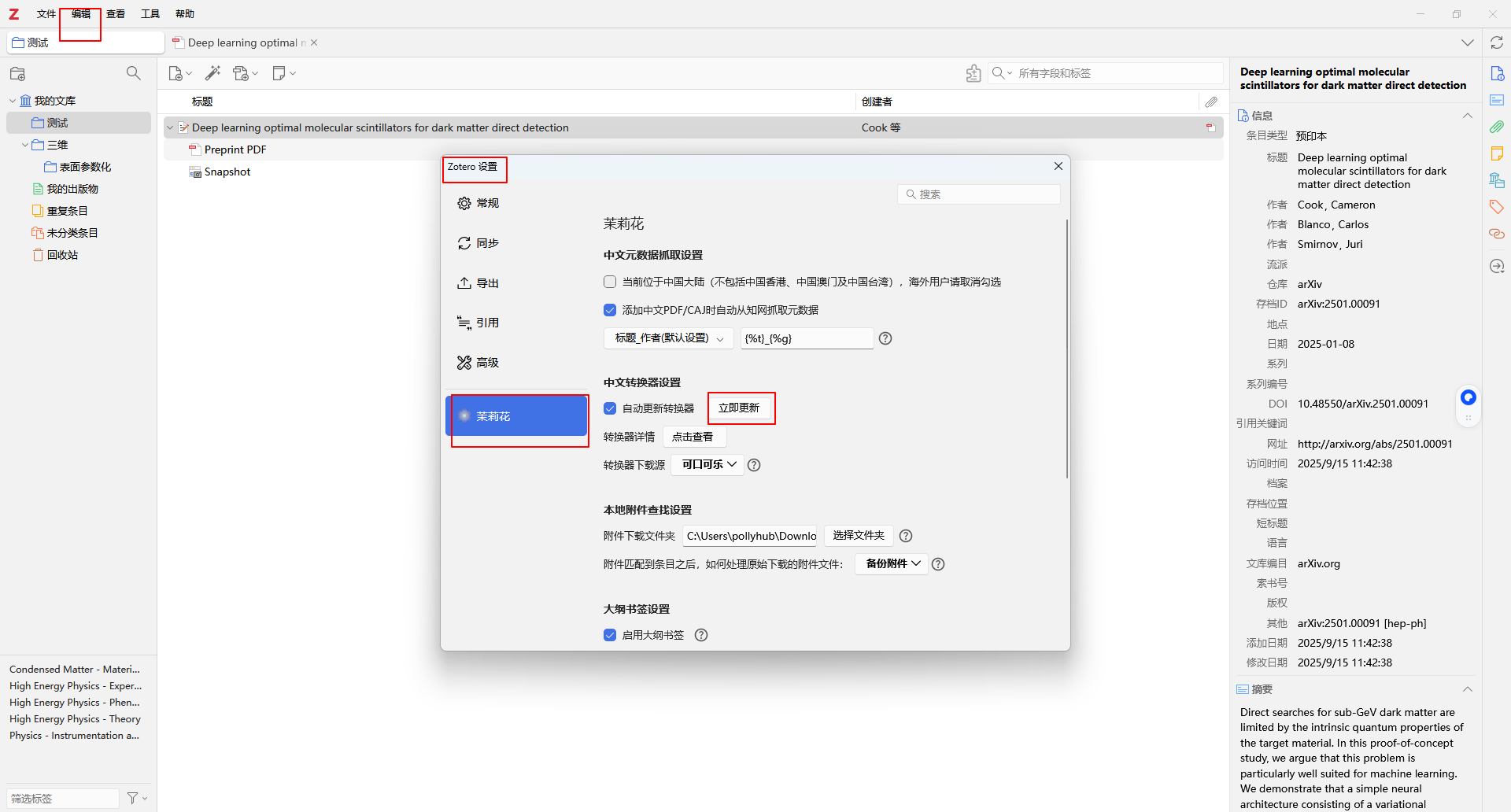Open 备份附件 dropdown

892,563
